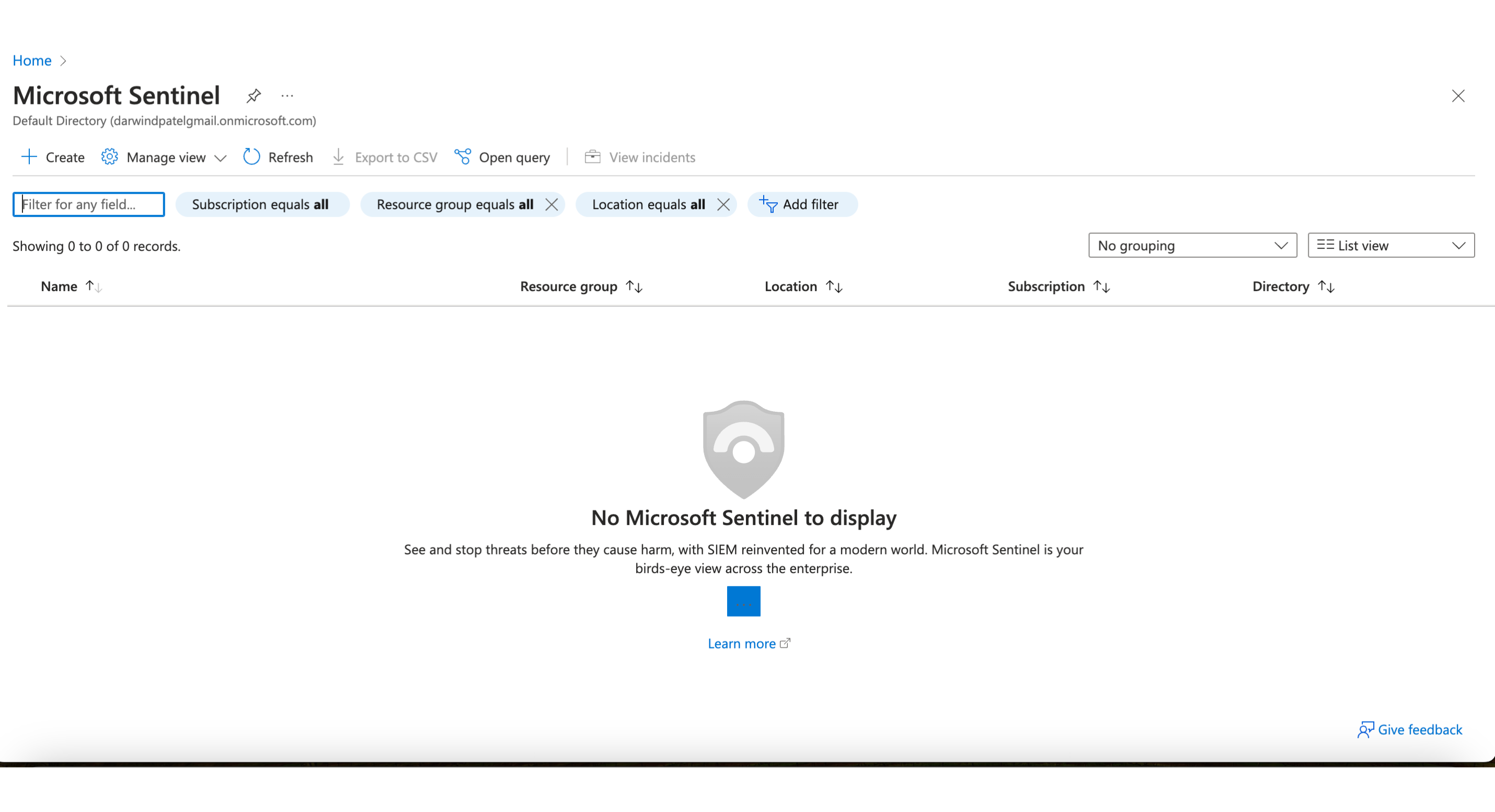
Task: Click the Add filter button
Action: [801, 205]
